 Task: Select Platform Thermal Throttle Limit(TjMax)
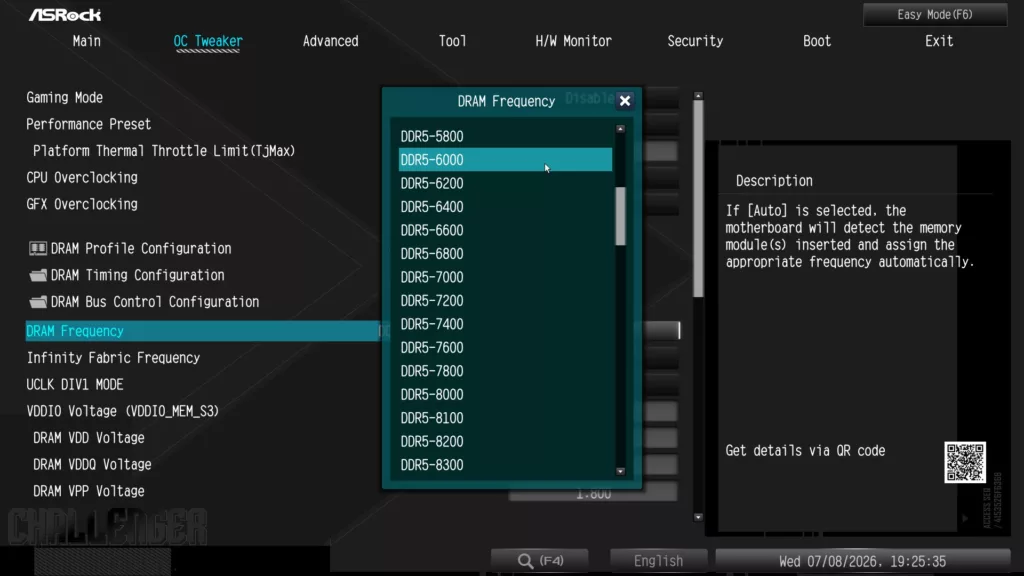pos(164,151)
